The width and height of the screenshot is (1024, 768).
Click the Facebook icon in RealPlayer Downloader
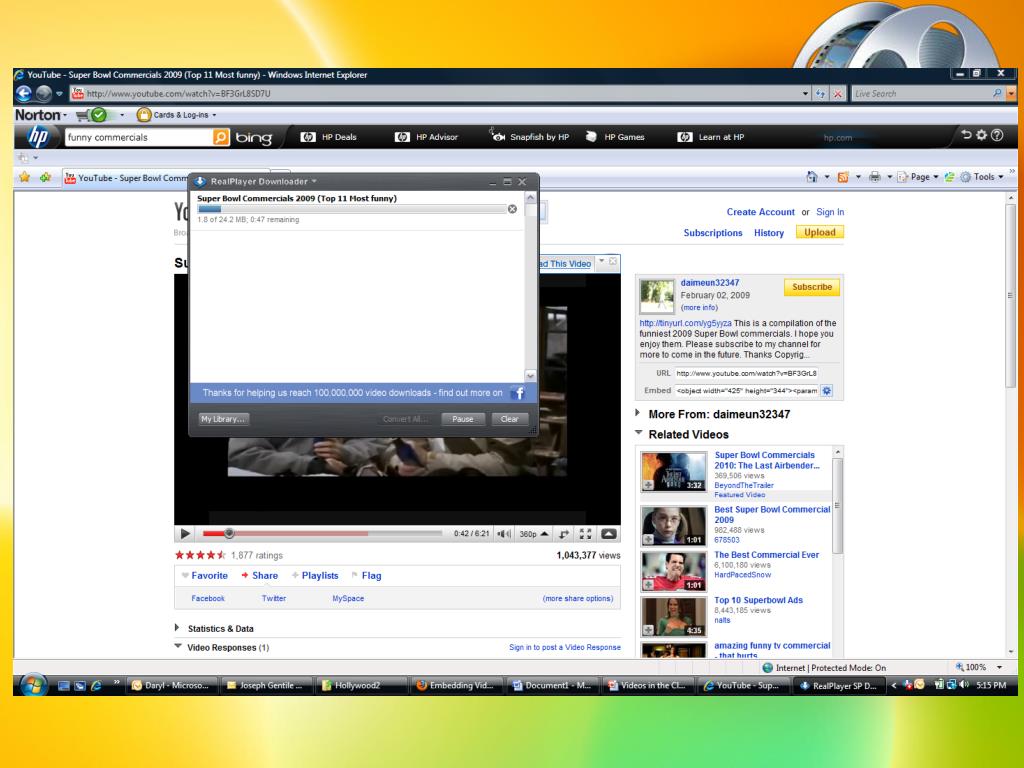pyautogui.click(x=519, y=393)
